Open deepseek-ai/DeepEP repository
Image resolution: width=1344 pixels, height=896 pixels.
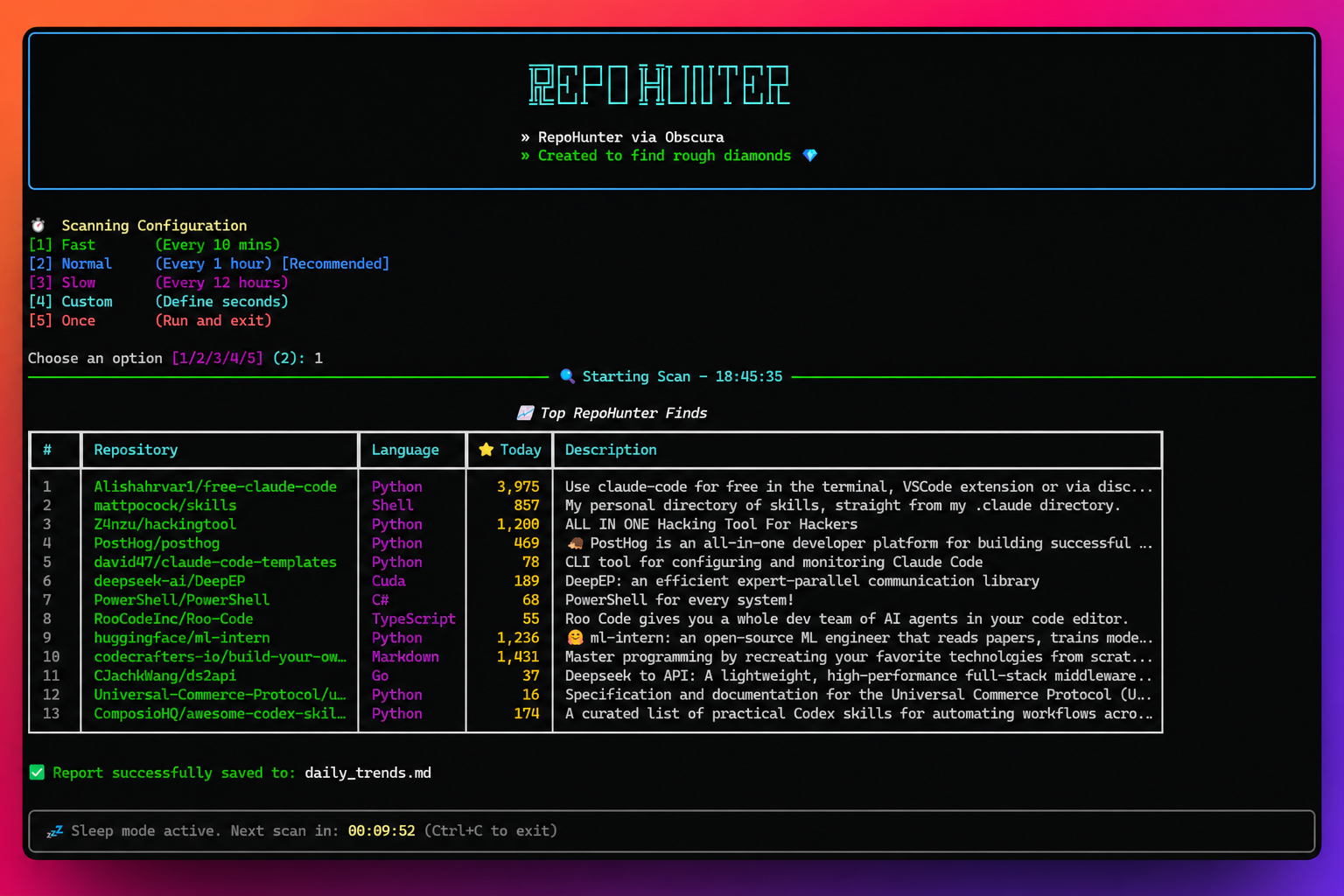coord(170,581)
